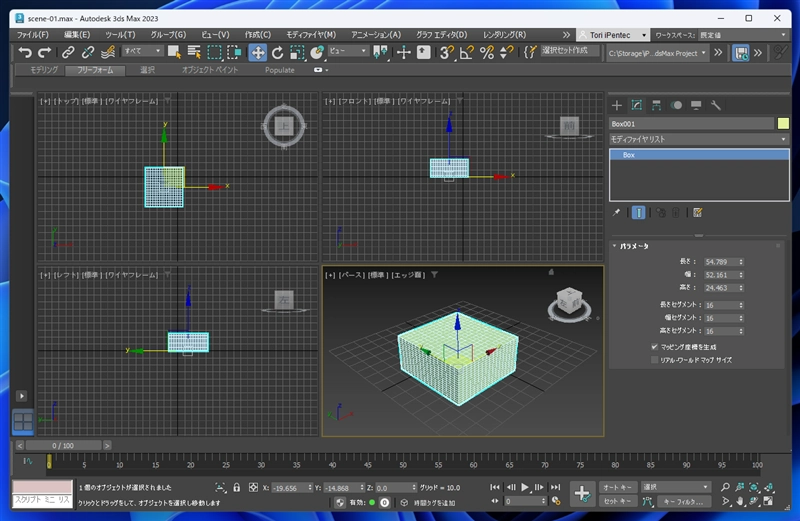800x521 pixels.
Task: Open the Utilities wrench panel tab
Action: [716, 105]
